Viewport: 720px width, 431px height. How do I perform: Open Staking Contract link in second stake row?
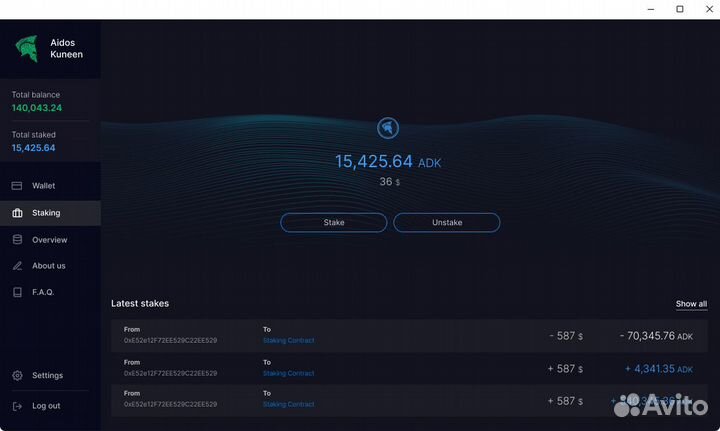point(288,373)
